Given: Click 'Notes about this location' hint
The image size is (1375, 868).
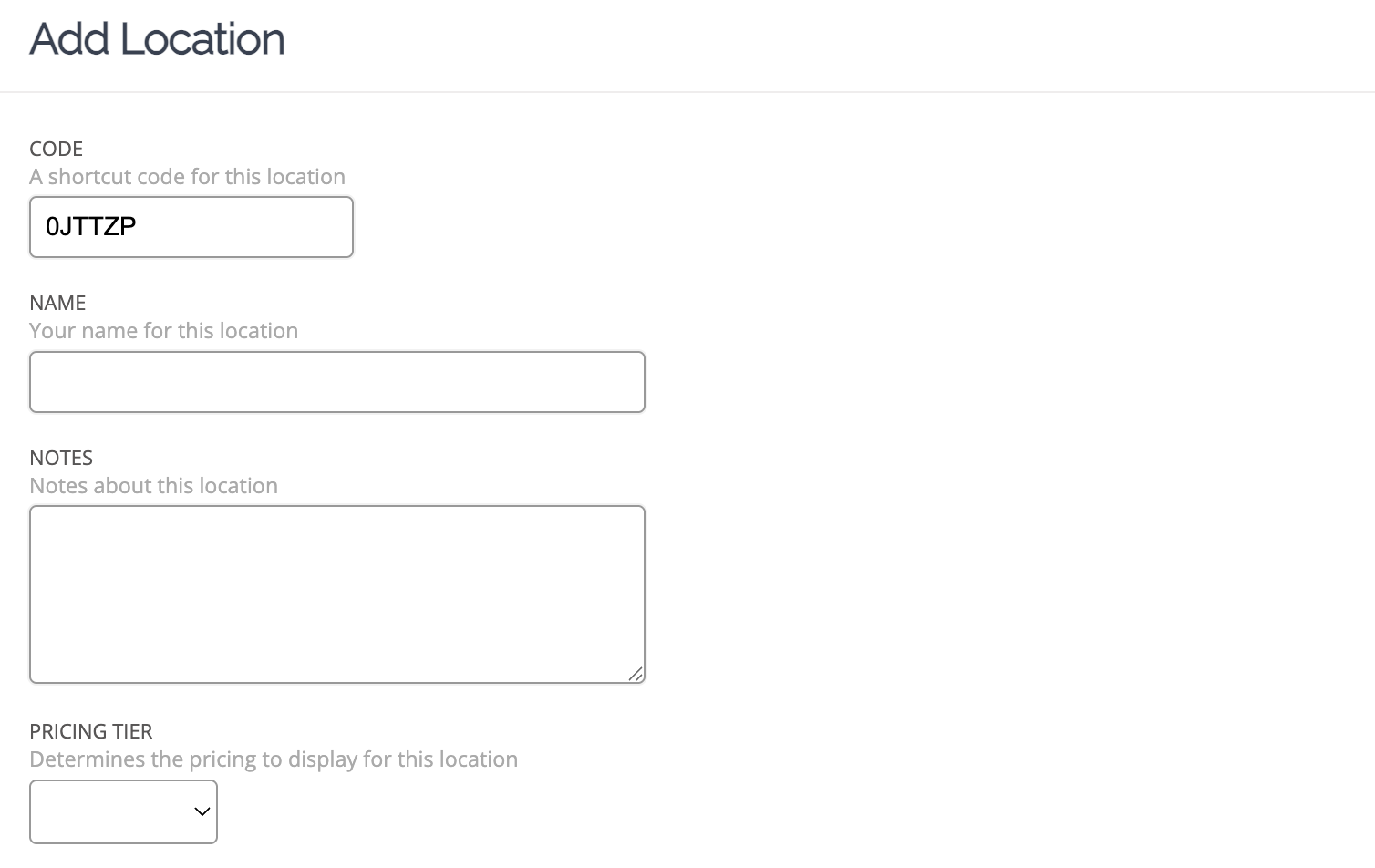Looking at the screenshot, I should pos(154,486).
